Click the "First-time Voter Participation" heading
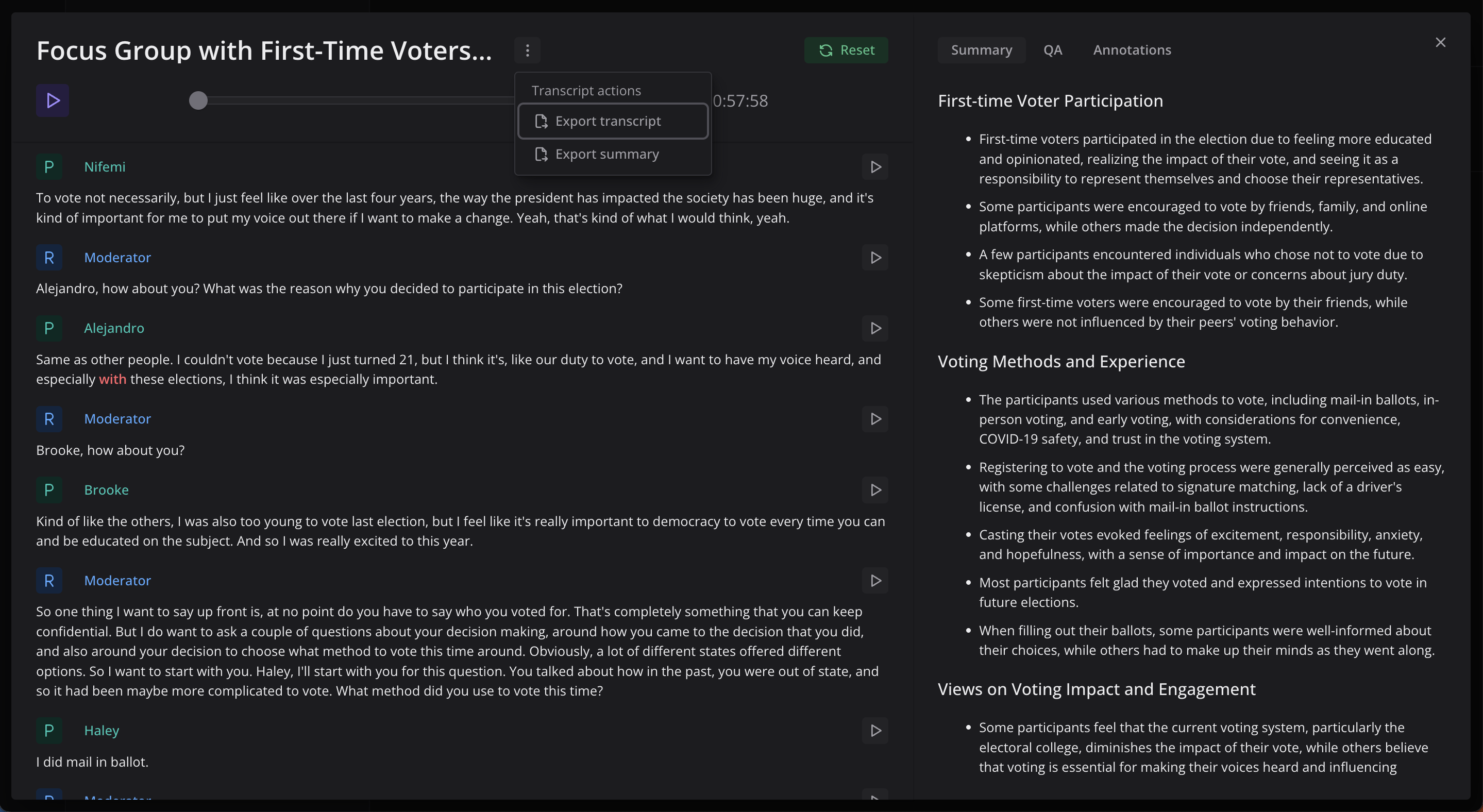 [1050, 100]
